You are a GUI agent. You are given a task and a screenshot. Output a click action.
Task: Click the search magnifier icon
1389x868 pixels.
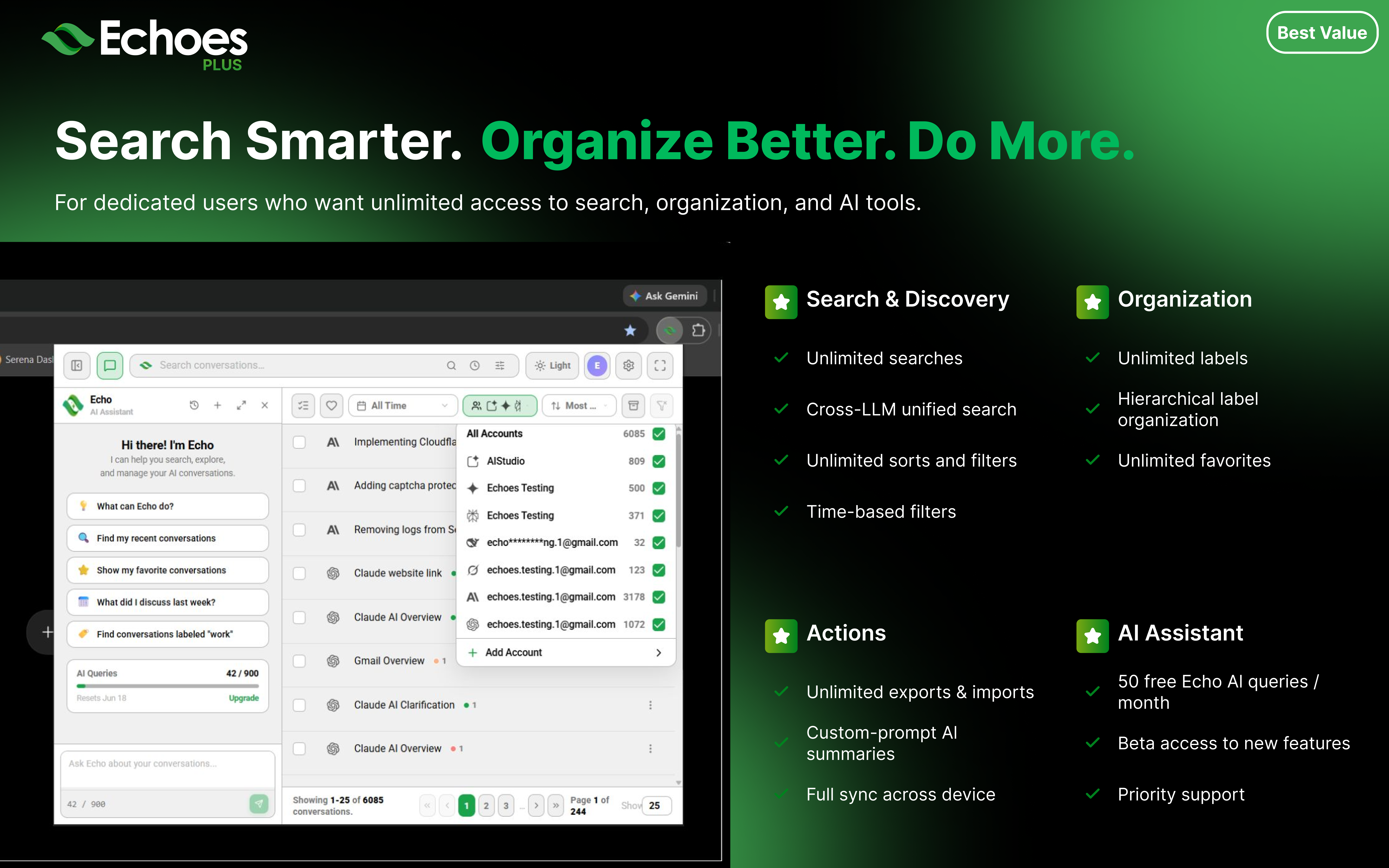[x=451, y=366]
